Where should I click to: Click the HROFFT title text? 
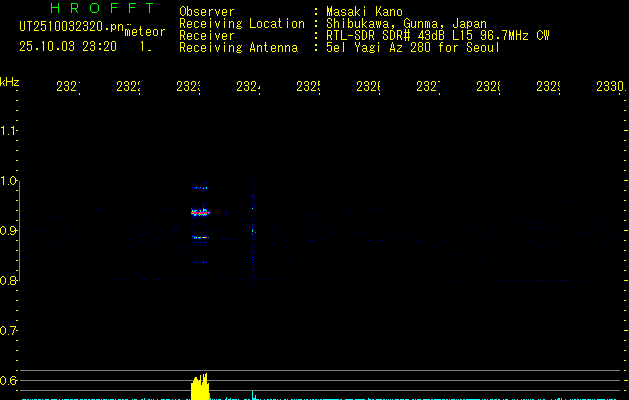point(102,8)
